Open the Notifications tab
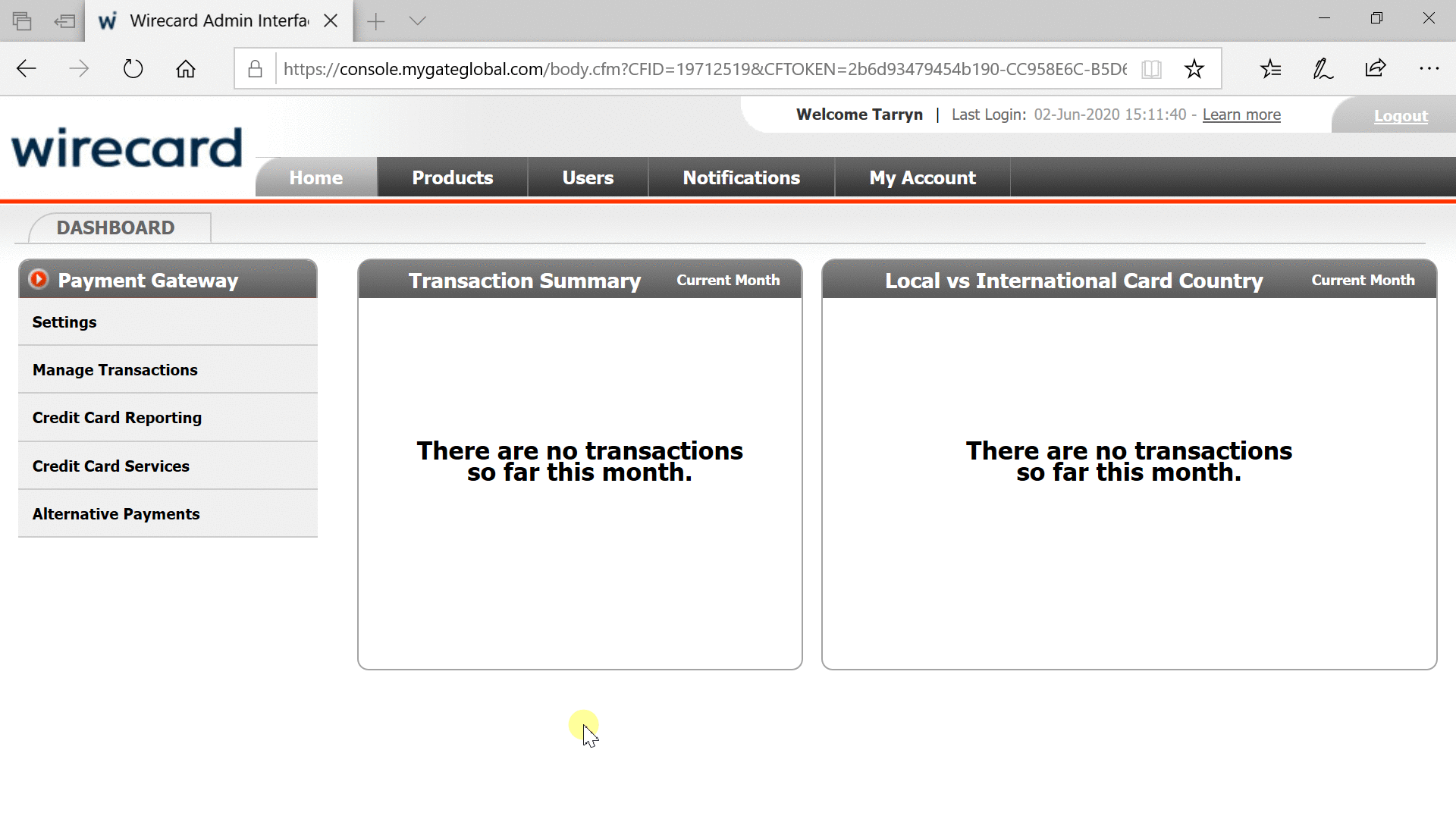Viewport: 1456px width, 819px height. pyautogui.click(x=741, y=177)
